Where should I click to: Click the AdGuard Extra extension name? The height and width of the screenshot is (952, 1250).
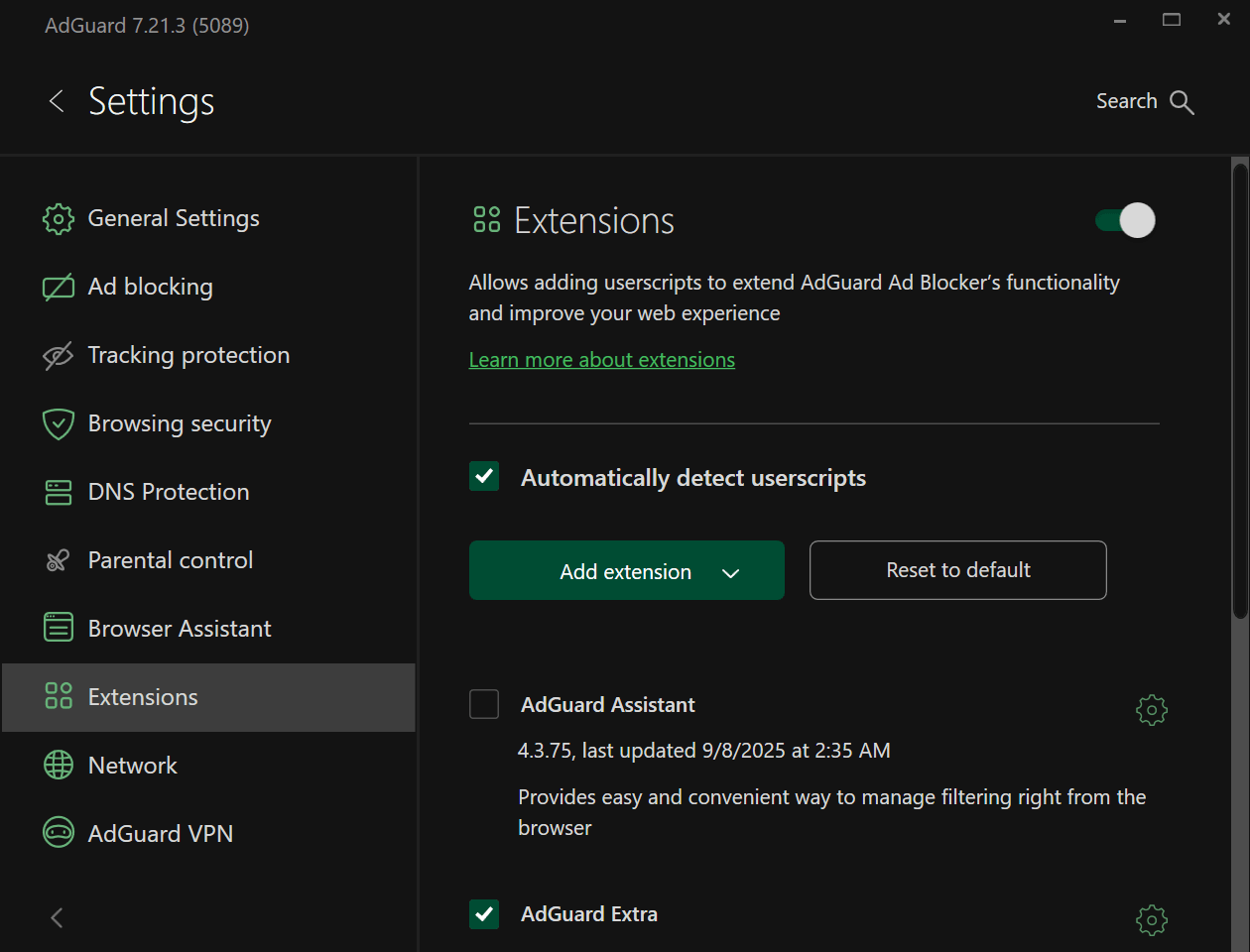[x=589, y=914]
